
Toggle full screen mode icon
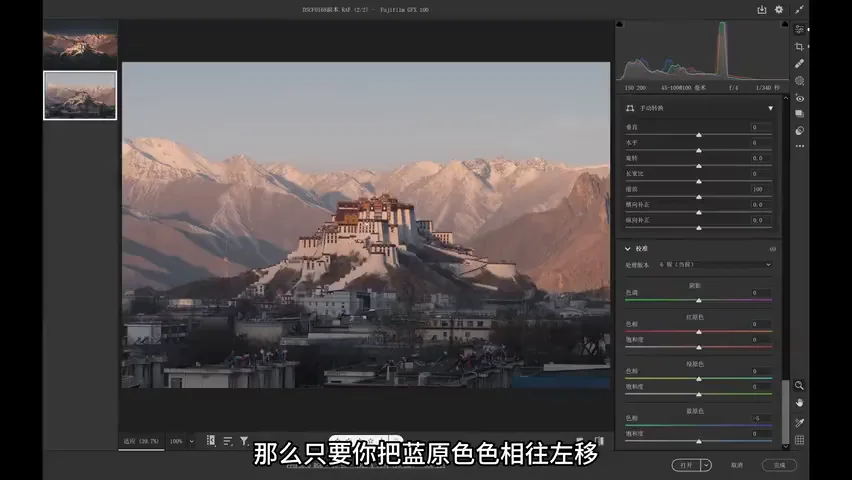(799, 10)
